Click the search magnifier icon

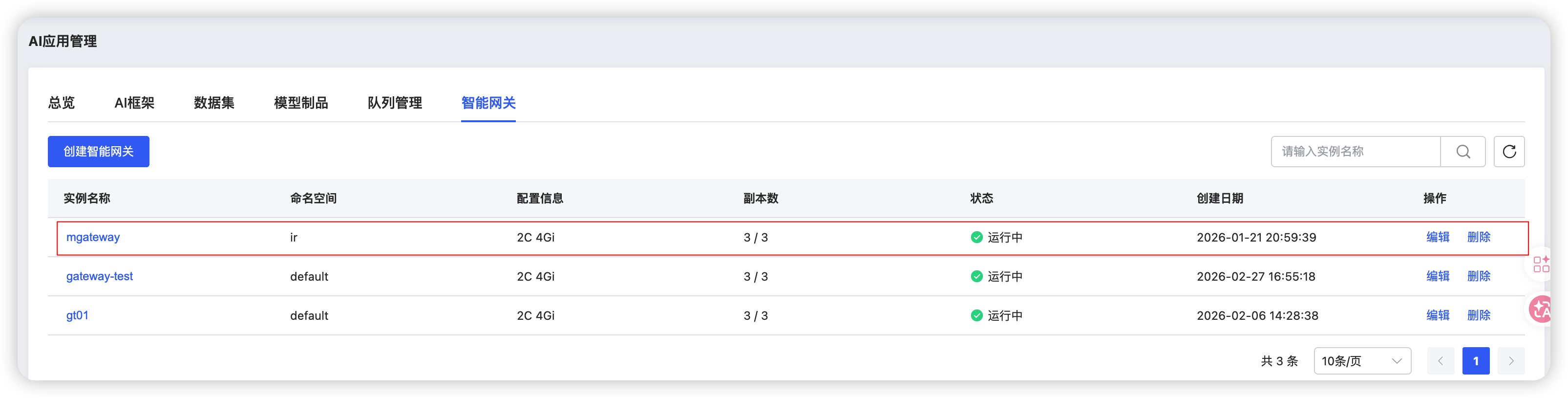(x=1462, y=152)
